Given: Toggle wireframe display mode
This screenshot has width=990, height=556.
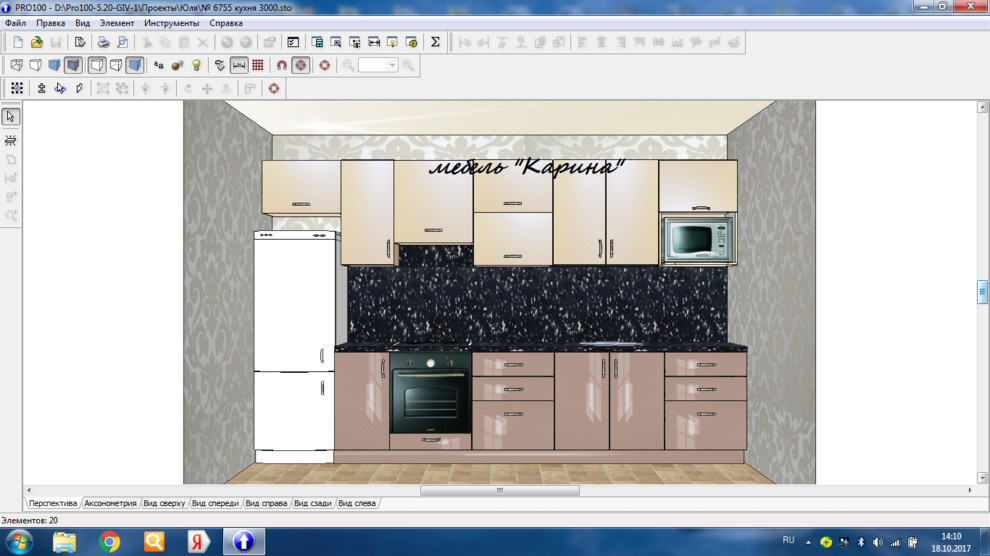Looking at the screenshot, I should [16, 65].
